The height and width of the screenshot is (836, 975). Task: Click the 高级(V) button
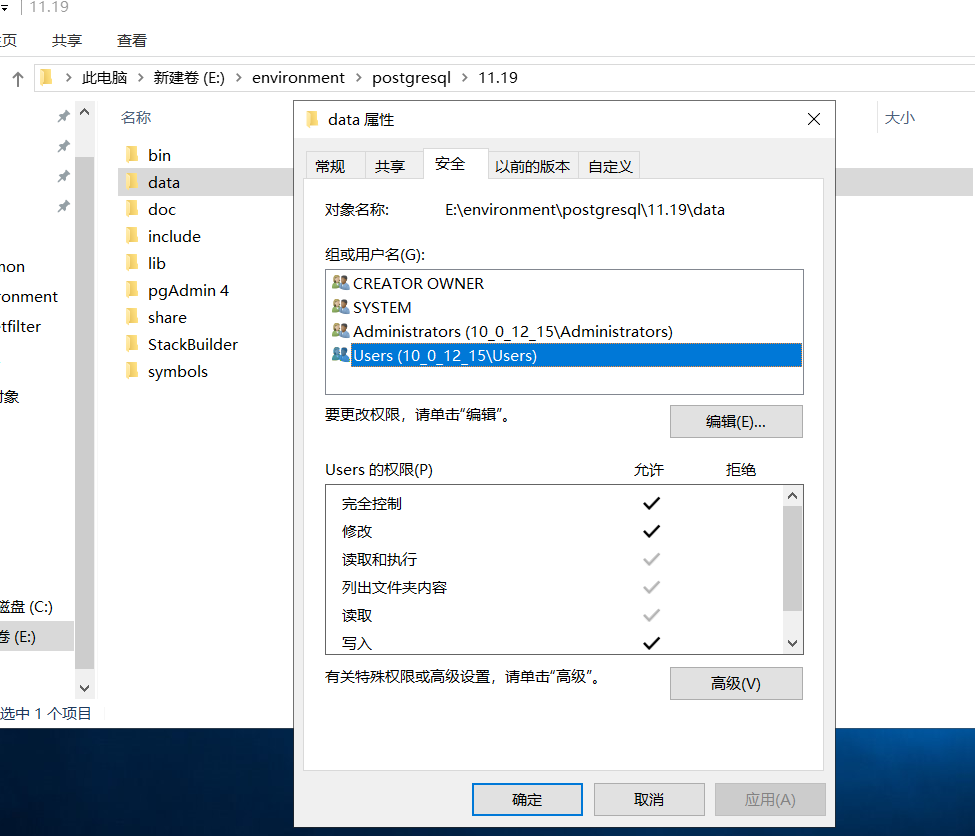tap(736, 684)
